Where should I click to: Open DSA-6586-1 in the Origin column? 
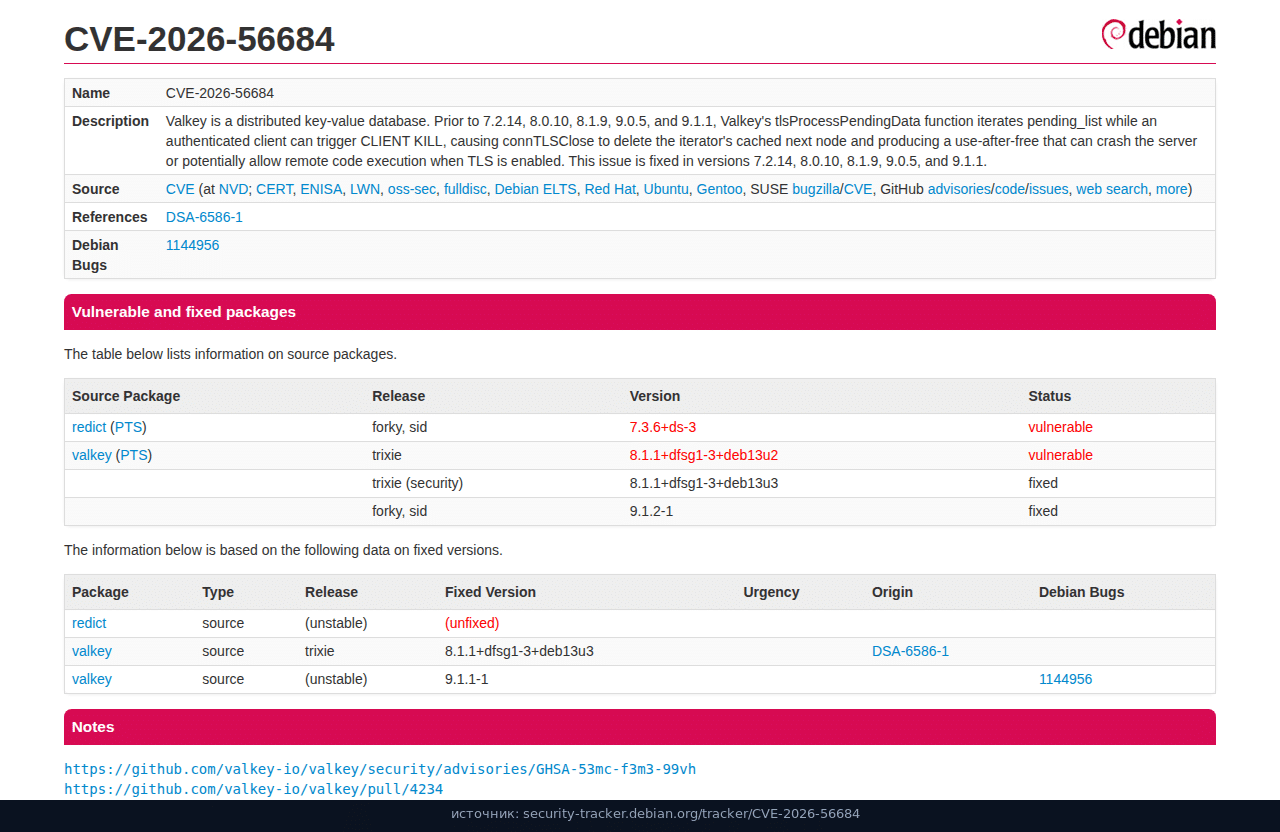click(x=910, y=651)
